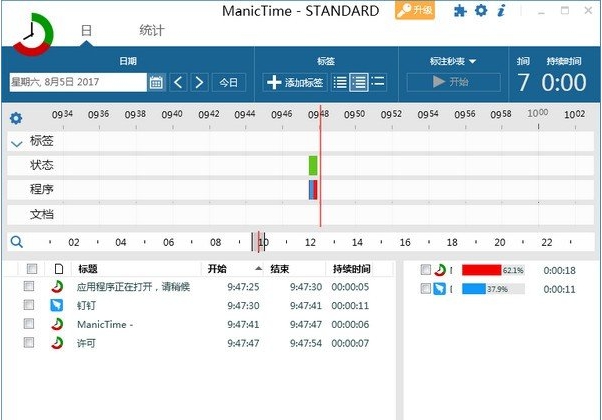Click ManicTime icon in 62.1% summary row
Image resolution: width=602 pixels, height=420 pixels.
[440, 270]
